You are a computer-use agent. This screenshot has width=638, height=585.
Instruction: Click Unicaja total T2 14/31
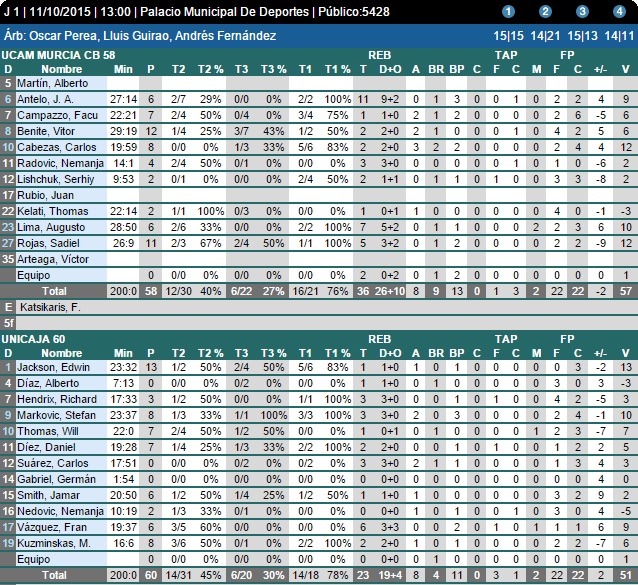coord(178,575)
